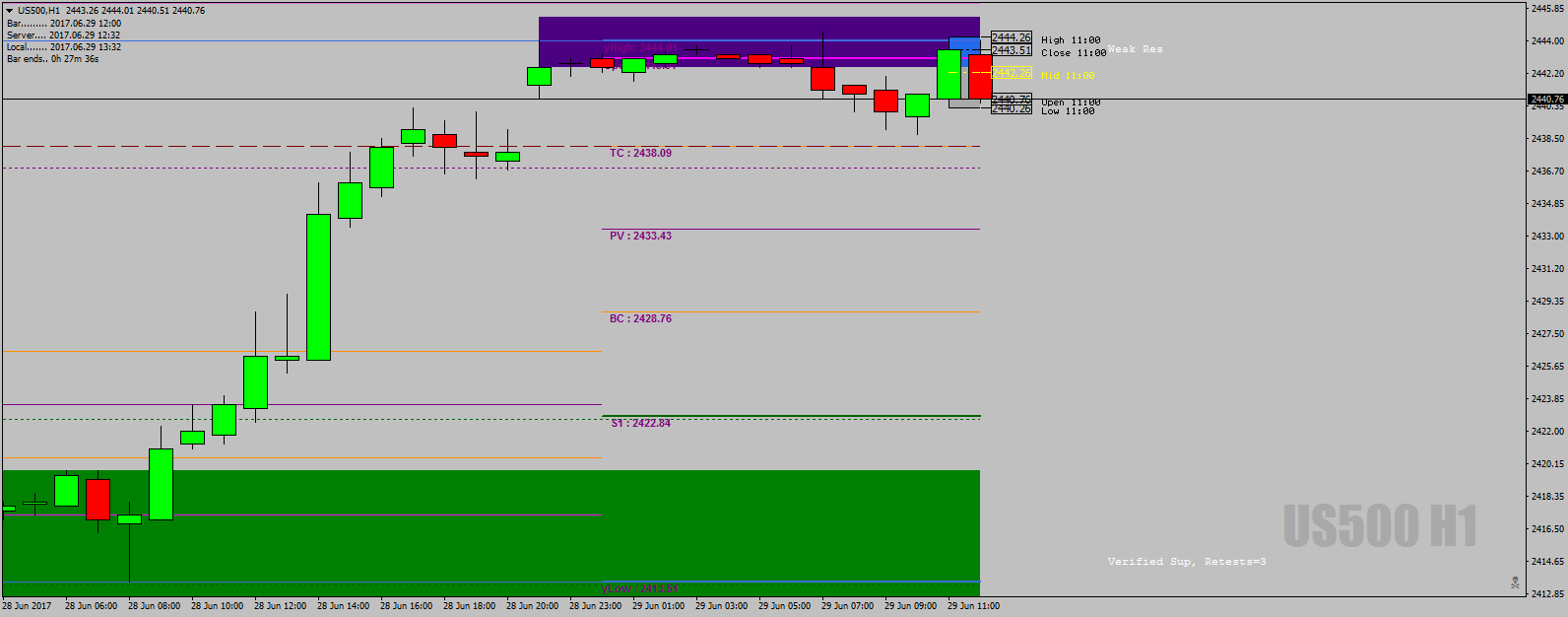
Task: Click the 2444.26 high price box
Action: pos(1012,38)
